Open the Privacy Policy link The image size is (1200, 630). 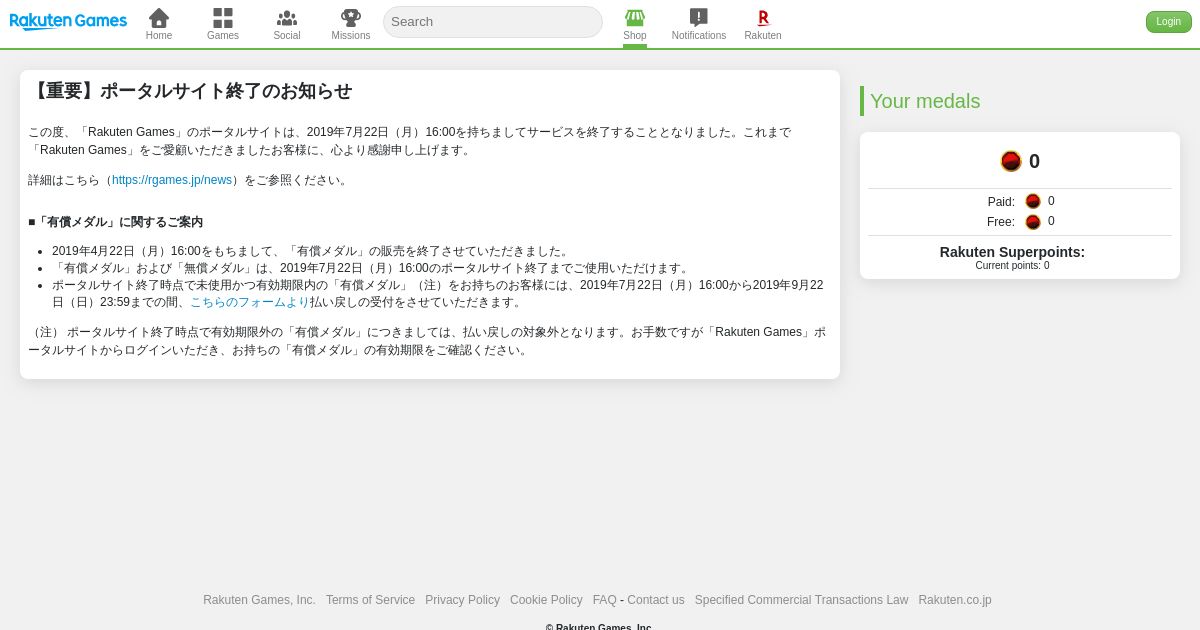pos(462,600)
